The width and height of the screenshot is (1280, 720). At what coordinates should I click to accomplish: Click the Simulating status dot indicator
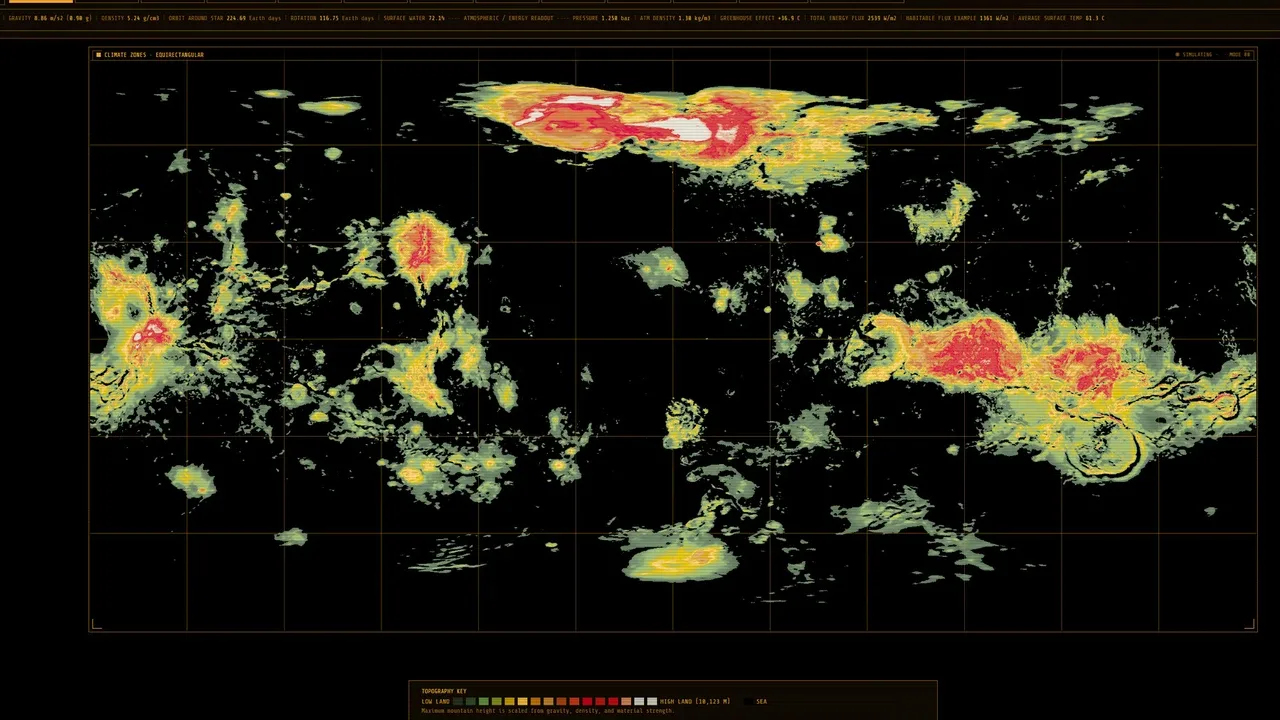coord(1178,55)
